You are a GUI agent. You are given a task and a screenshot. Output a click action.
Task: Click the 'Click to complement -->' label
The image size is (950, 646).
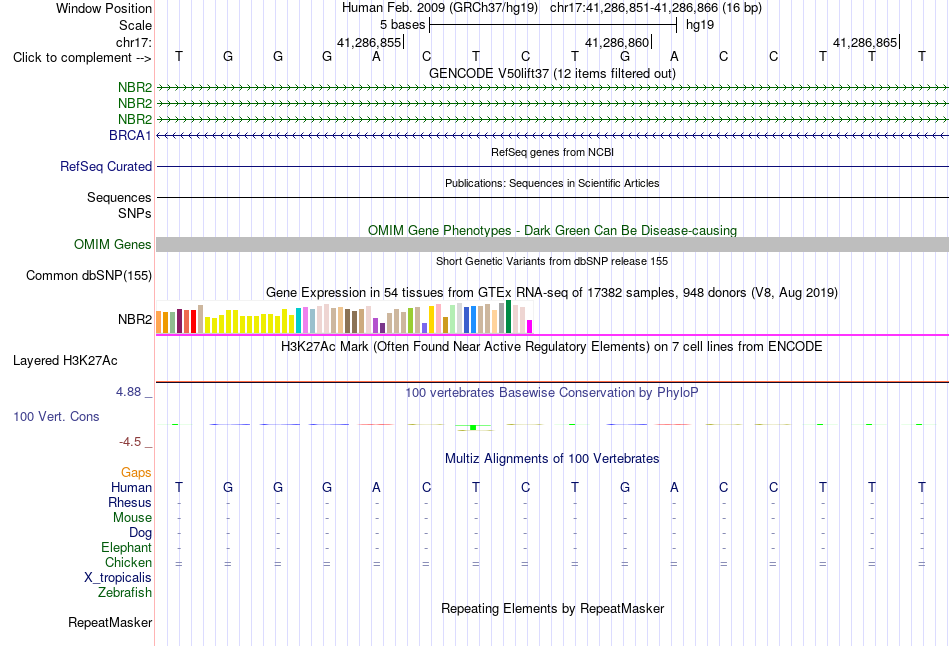[82, 58]
